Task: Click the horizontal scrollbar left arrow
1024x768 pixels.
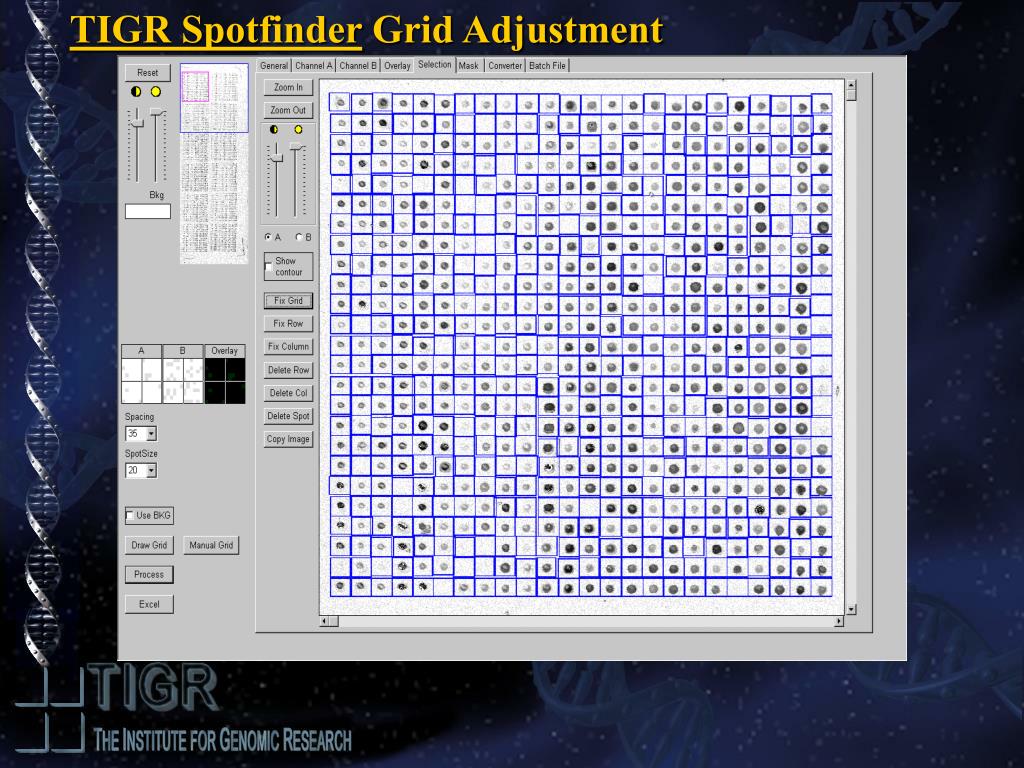Action: pos(324,621)
